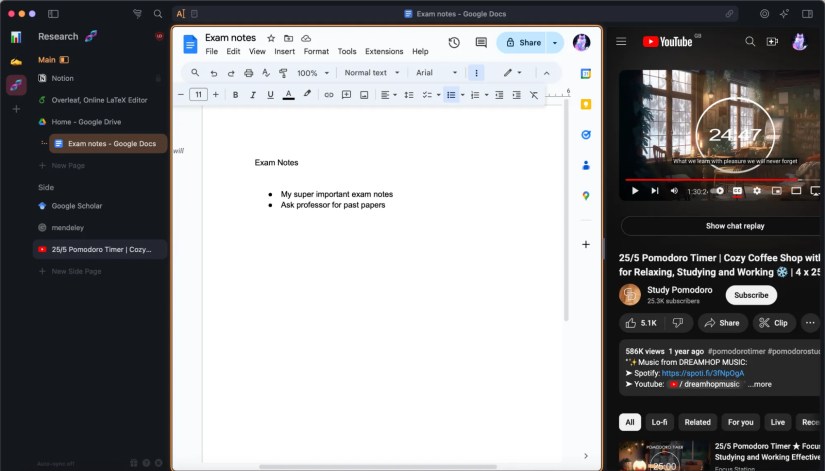Insert an image from the toolbar
This screenshot has height=471, width=825.
click(364, 95)
